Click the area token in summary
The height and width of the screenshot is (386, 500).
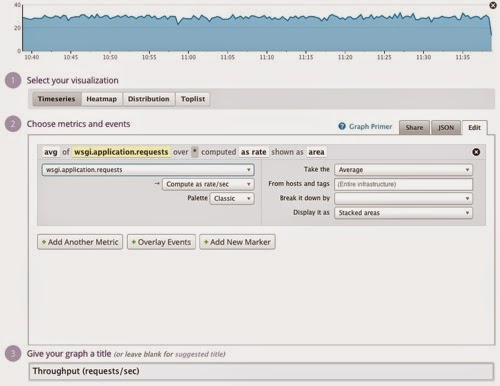click(316, 152)
